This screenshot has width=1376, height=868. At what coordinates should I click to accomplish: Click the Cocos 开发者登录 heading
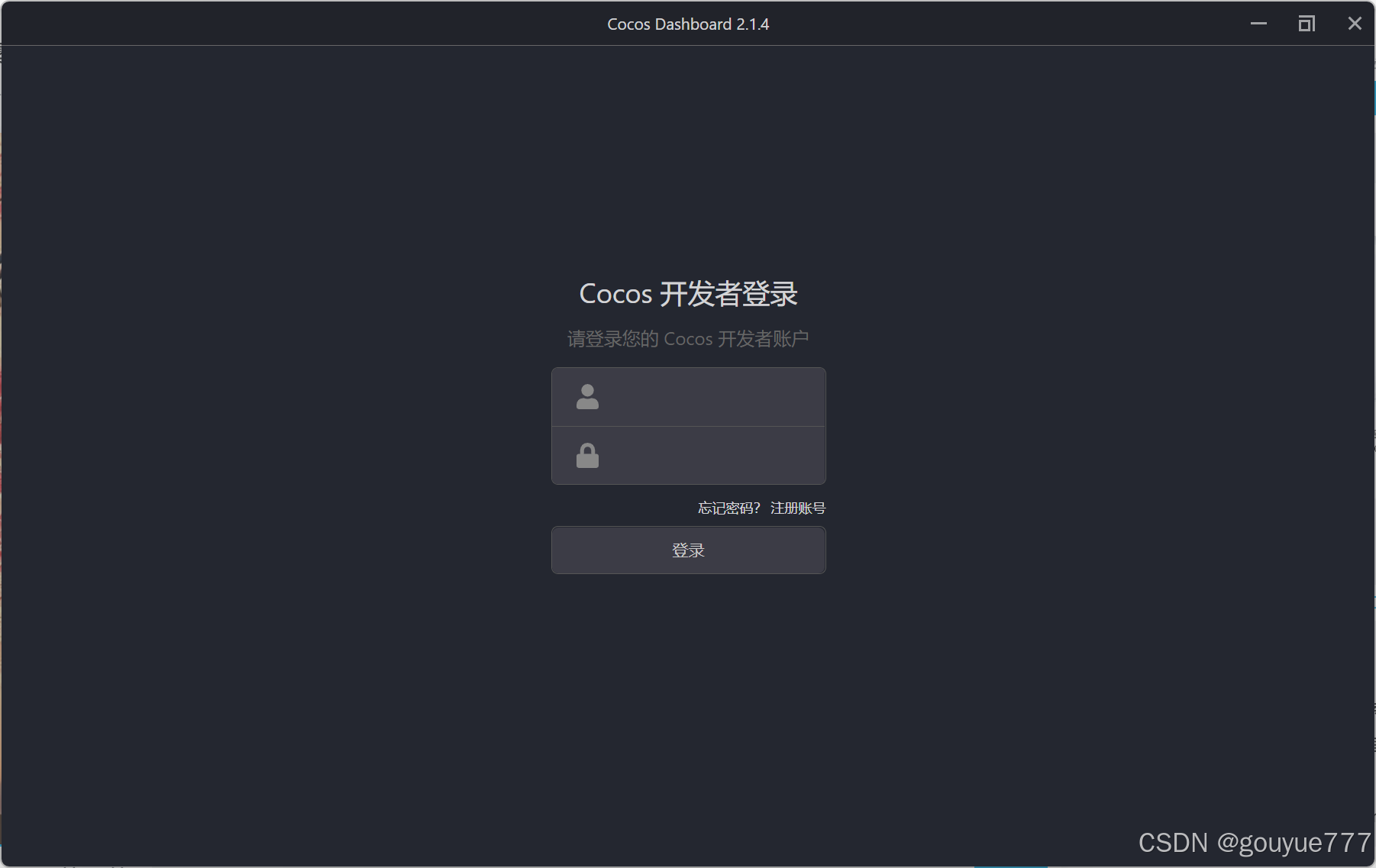pos(687,294)
